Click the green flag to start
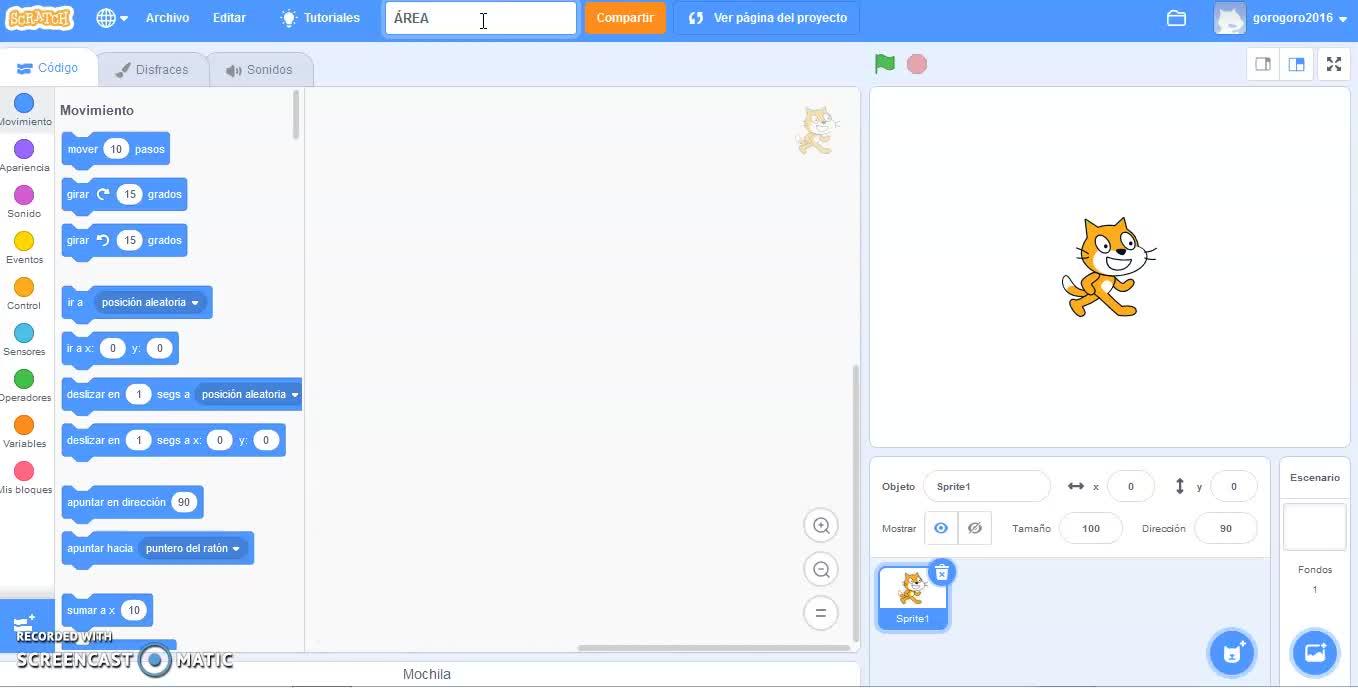The height and width of the screenshot is (688, 1358). click(x=885, y=64)
